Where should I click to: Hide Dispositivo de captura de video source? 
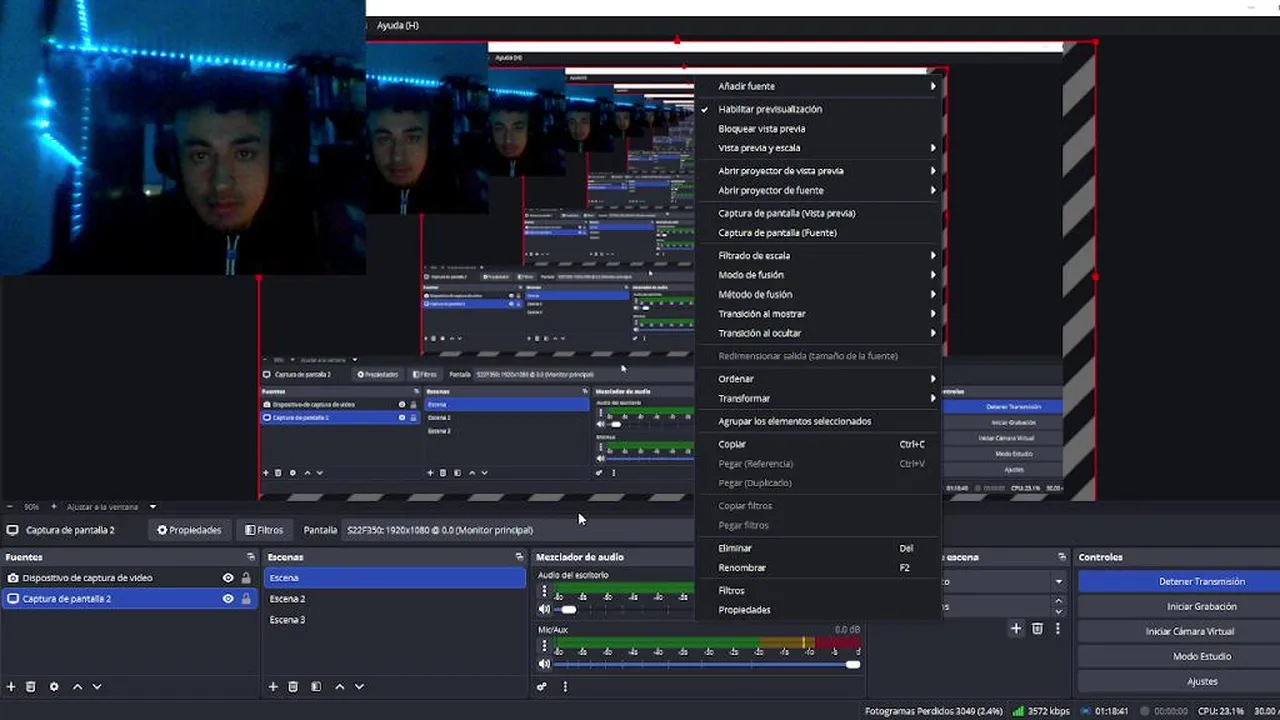click(x=228, y=578)
